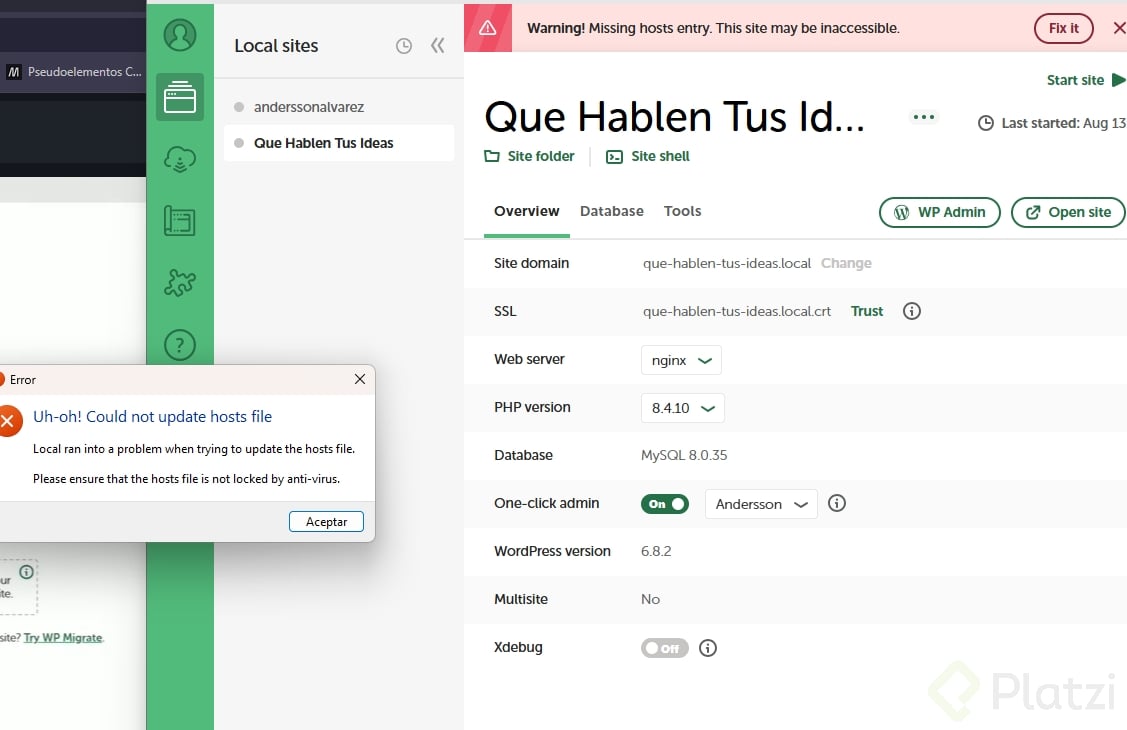Click the Que Hablen Tus Id... site title
The image size is (1127, 730).
pos(674,116)
